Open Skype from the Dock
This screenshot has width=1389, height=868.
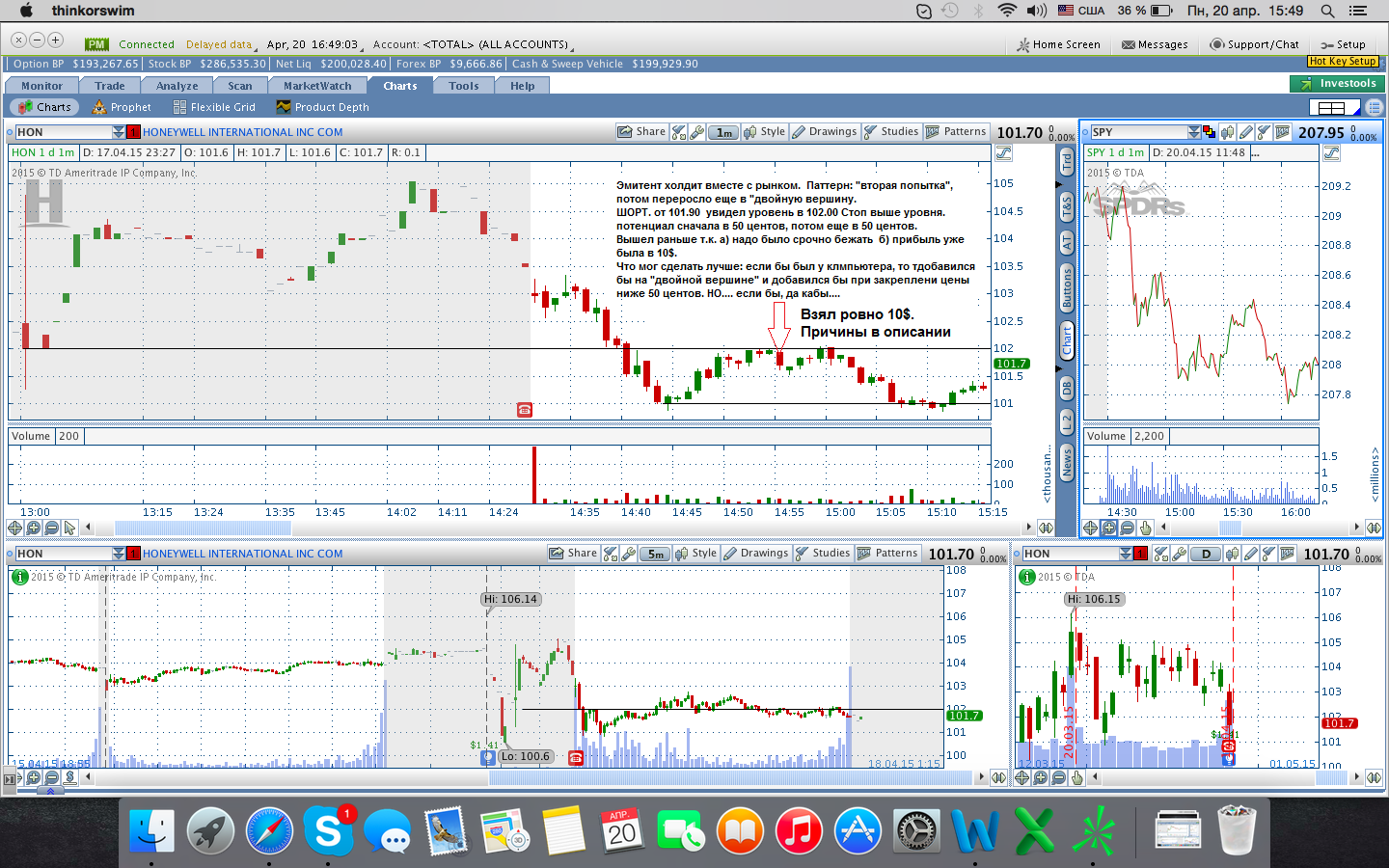[328, 830]
